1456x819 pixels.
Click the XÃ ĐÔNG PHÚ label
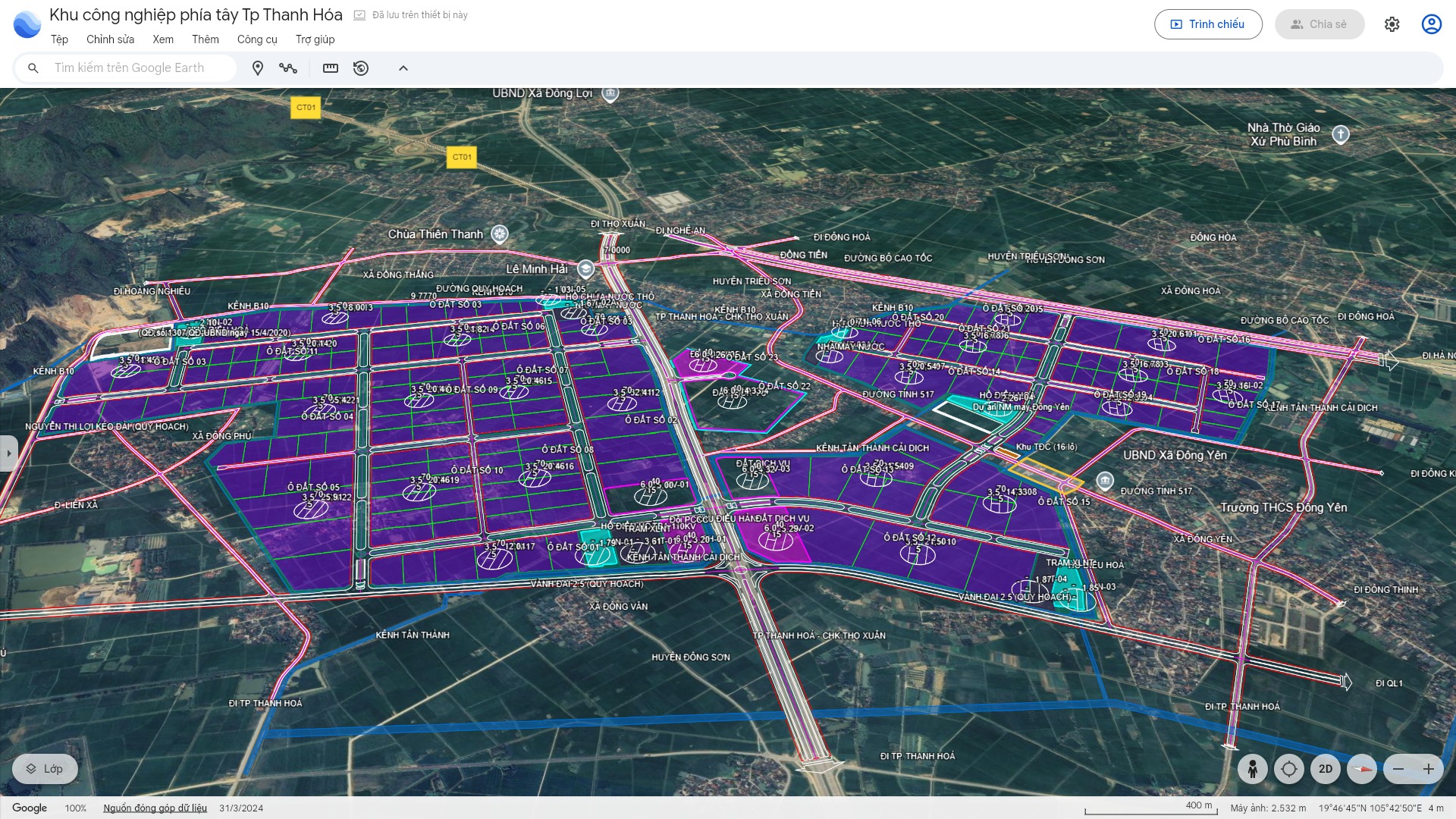click(221, 437)
